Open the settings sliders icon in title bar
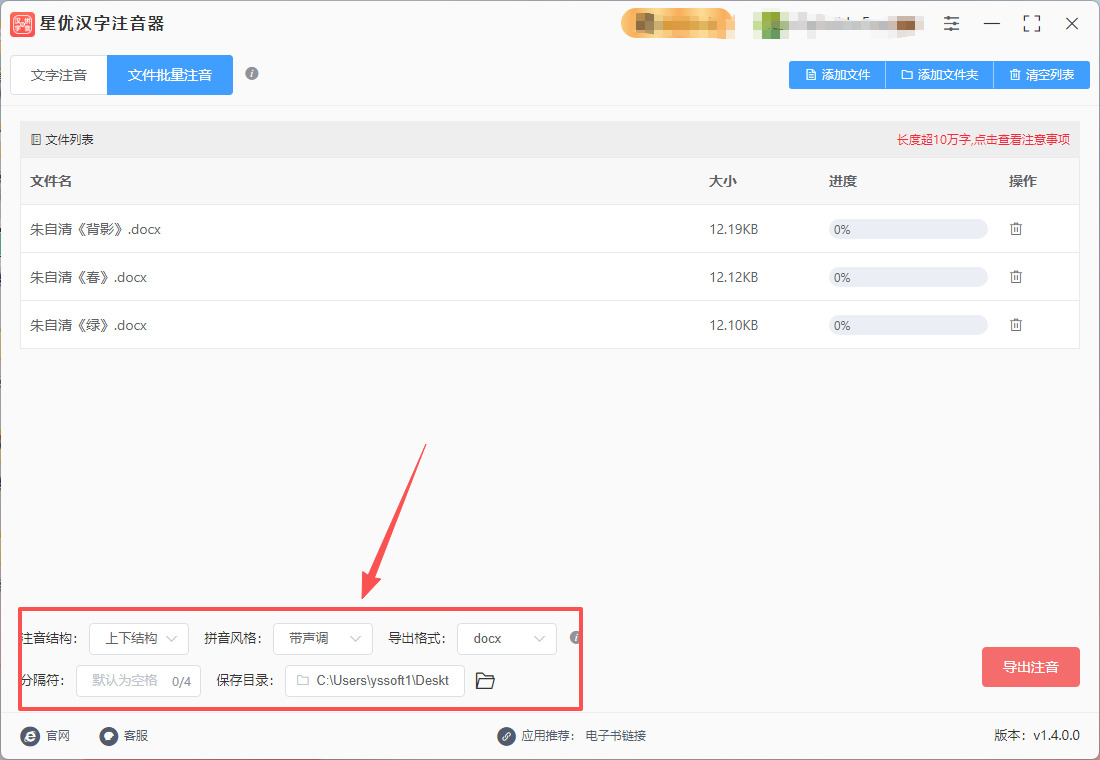Viewport: 1100px width, 760px height. (x=951, y=23)
